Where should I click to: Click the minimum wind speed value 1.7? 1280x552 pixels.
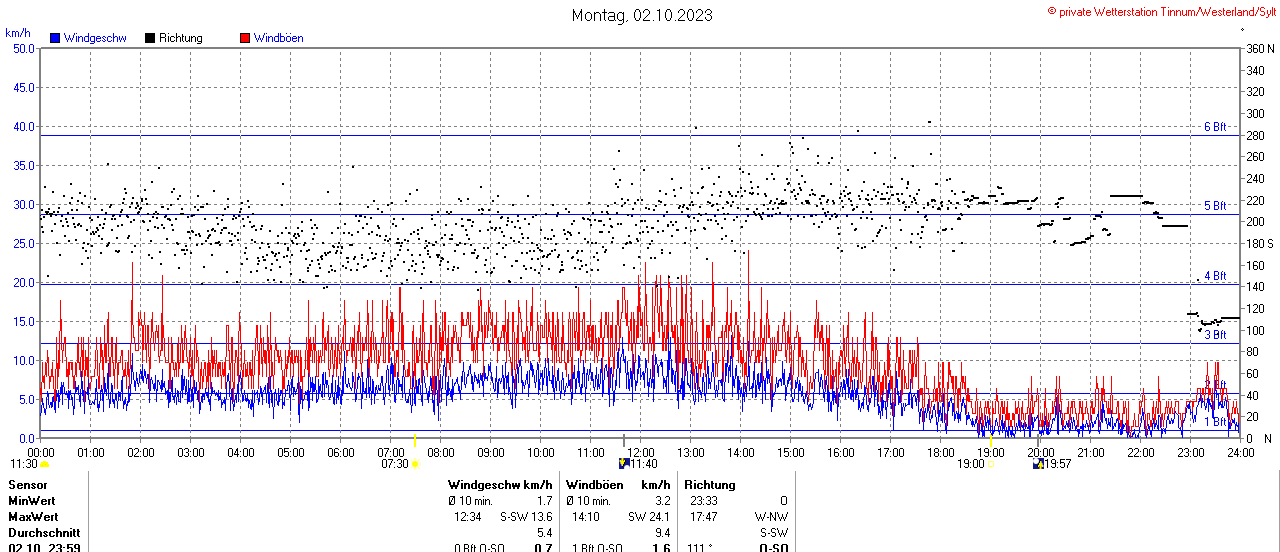544,500
